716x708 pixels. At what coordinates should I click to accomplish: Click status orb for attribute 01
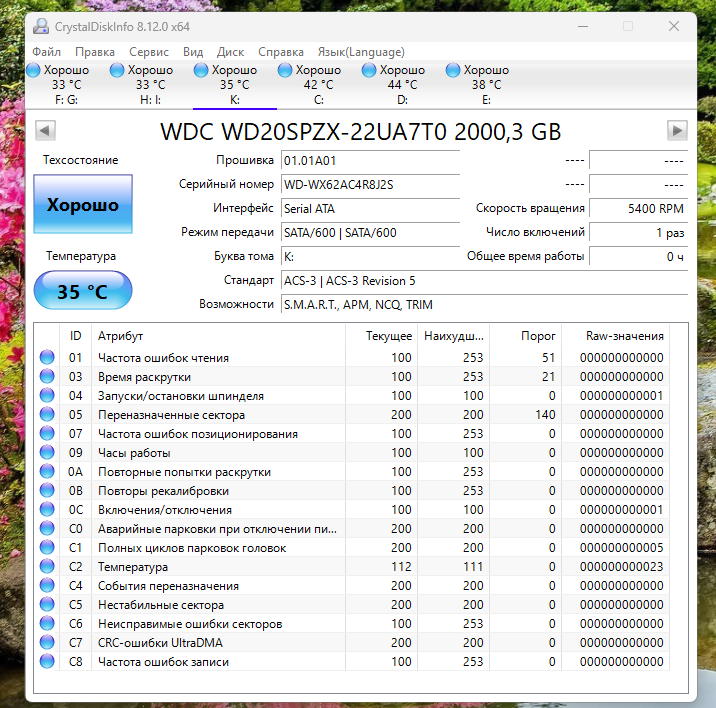point(47,357)
